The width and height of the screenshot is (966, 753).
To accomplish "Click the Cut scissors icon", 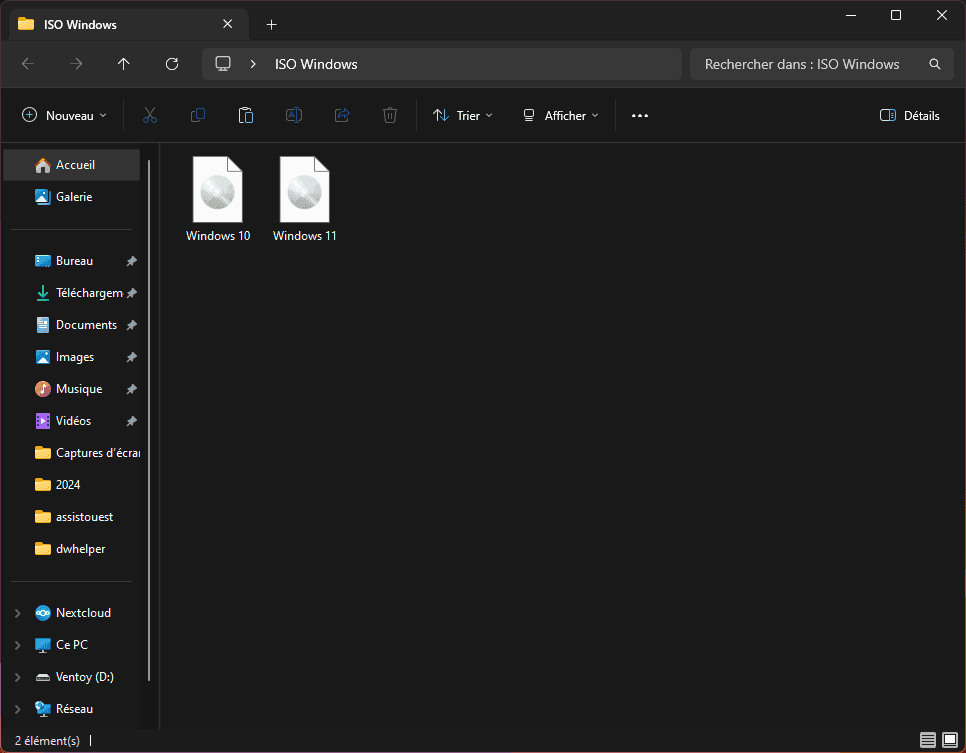I will tap(150, 115).
